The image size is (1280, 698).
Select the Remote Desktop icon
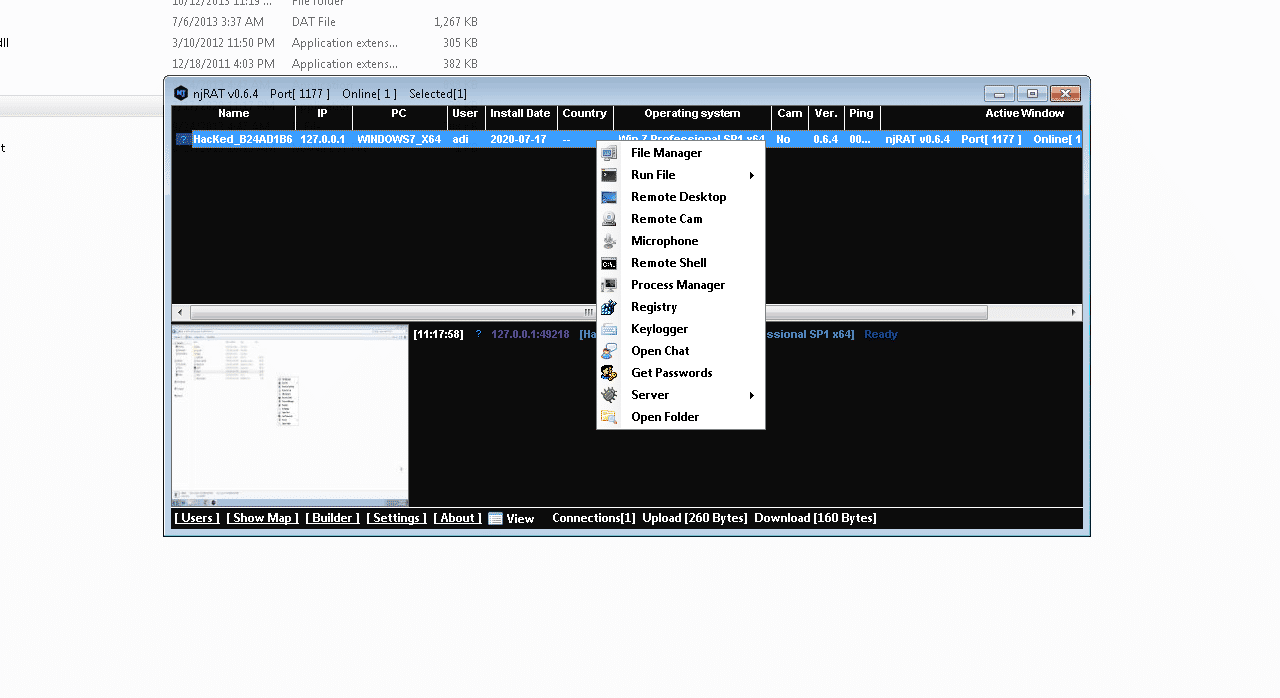pyautogui.click(x=609, y=196)
